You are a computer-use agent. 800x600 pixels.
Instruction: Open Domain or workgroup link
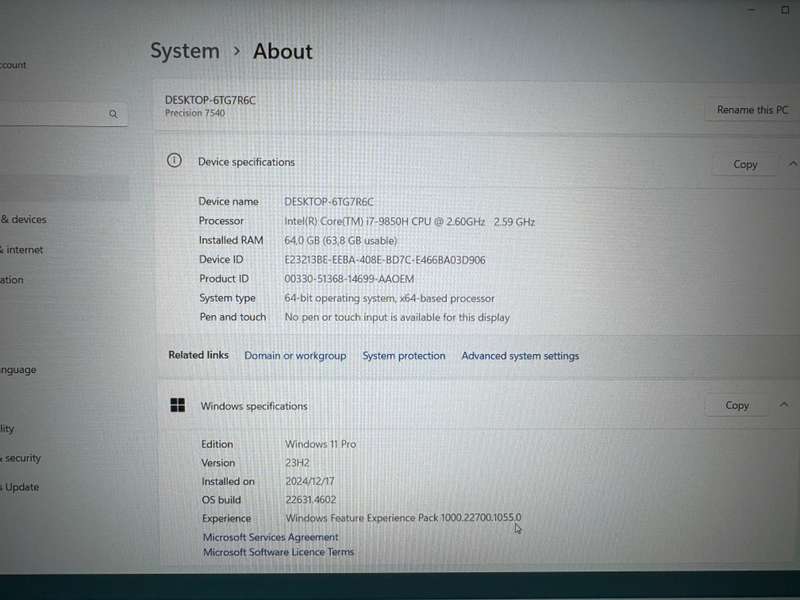coord(295,356)
